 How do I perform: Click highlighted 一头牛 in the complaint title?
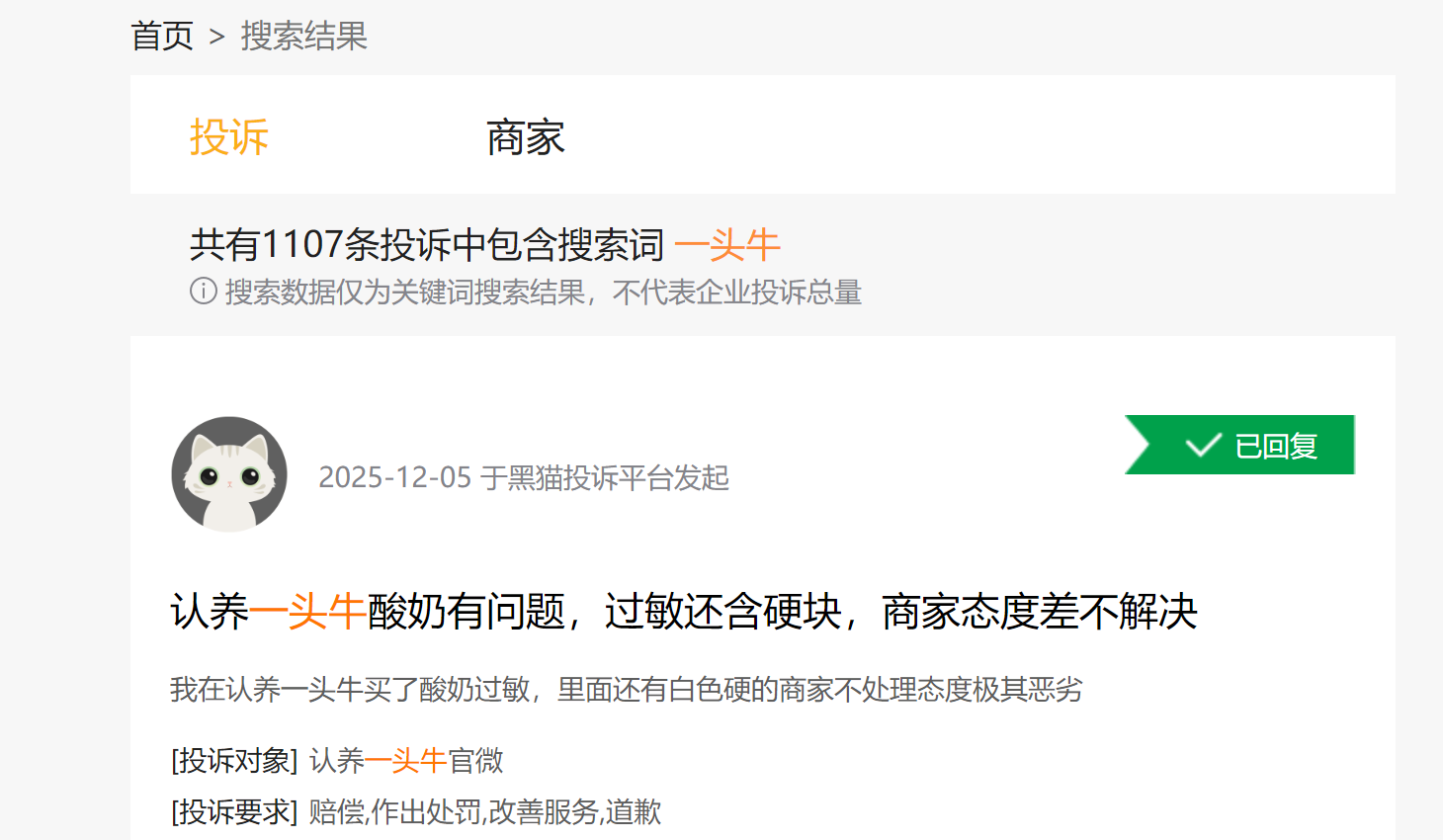tap(308, 612)
